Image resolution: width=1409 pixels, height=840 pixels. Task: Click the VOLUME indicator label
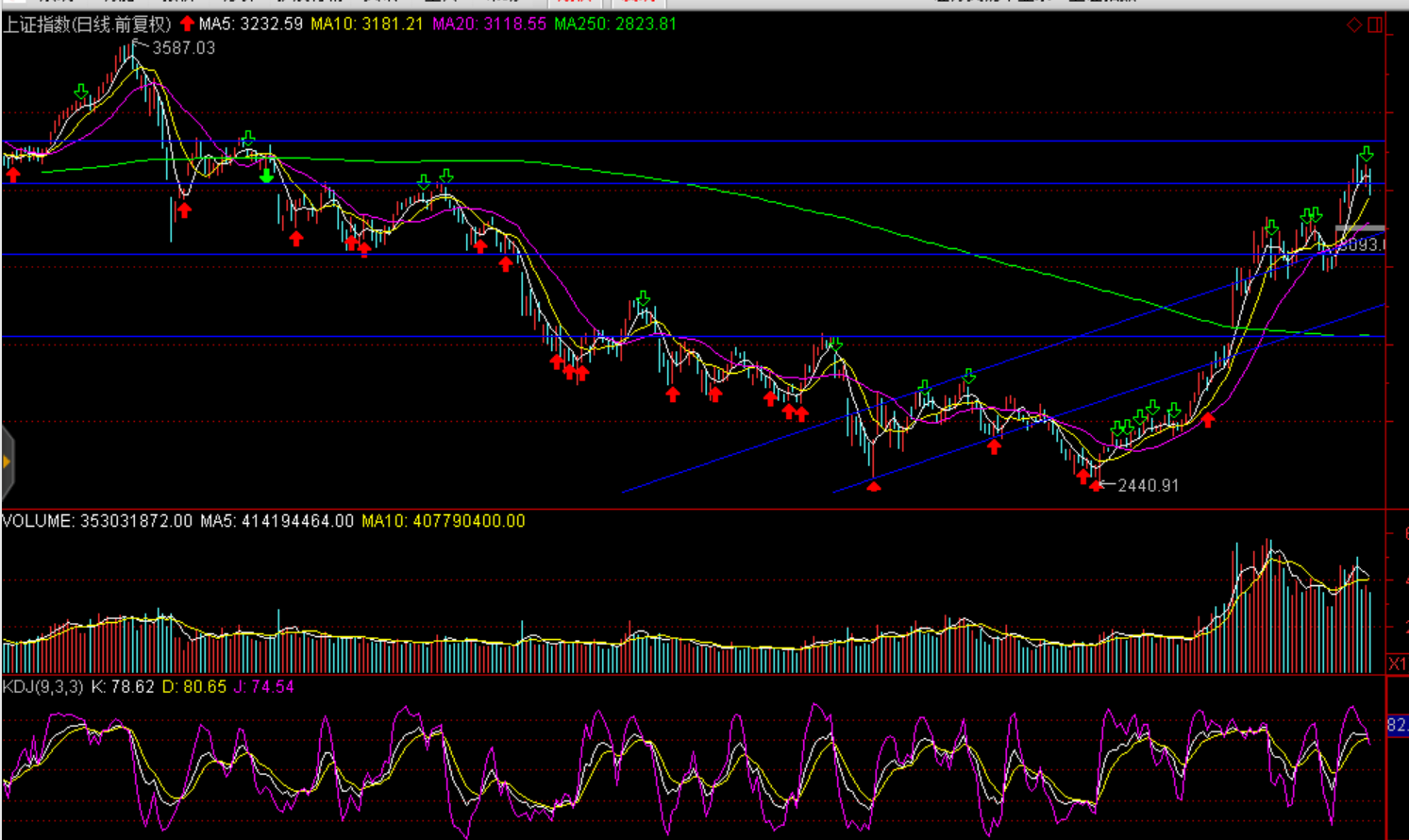pyautogui.click(x=38, y=521)
